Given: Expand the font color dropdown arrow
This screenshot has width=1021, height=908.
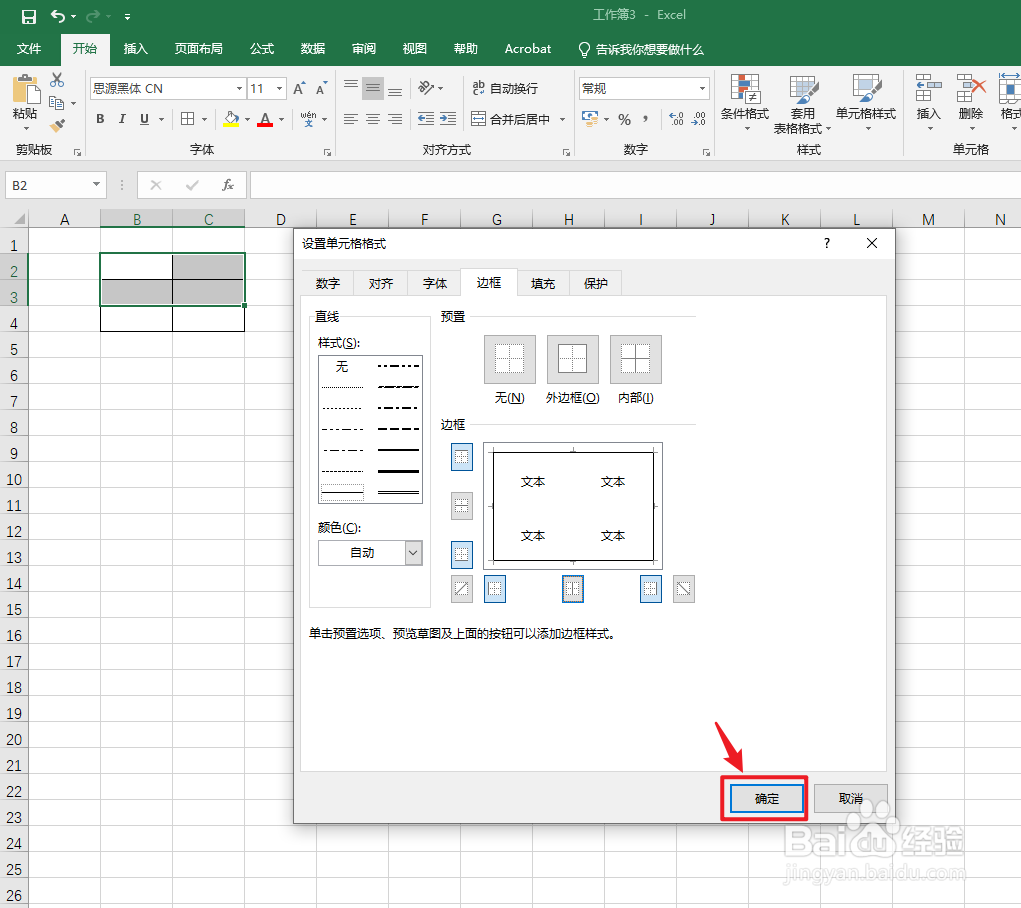Looking at the screenshot, I should point(281,119).
